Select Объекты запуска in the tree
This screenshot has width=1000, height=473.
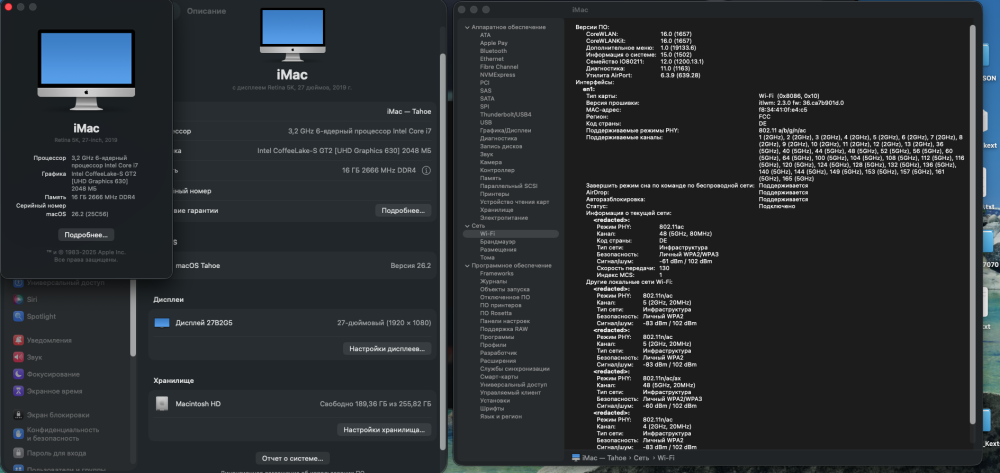(504, 289)
